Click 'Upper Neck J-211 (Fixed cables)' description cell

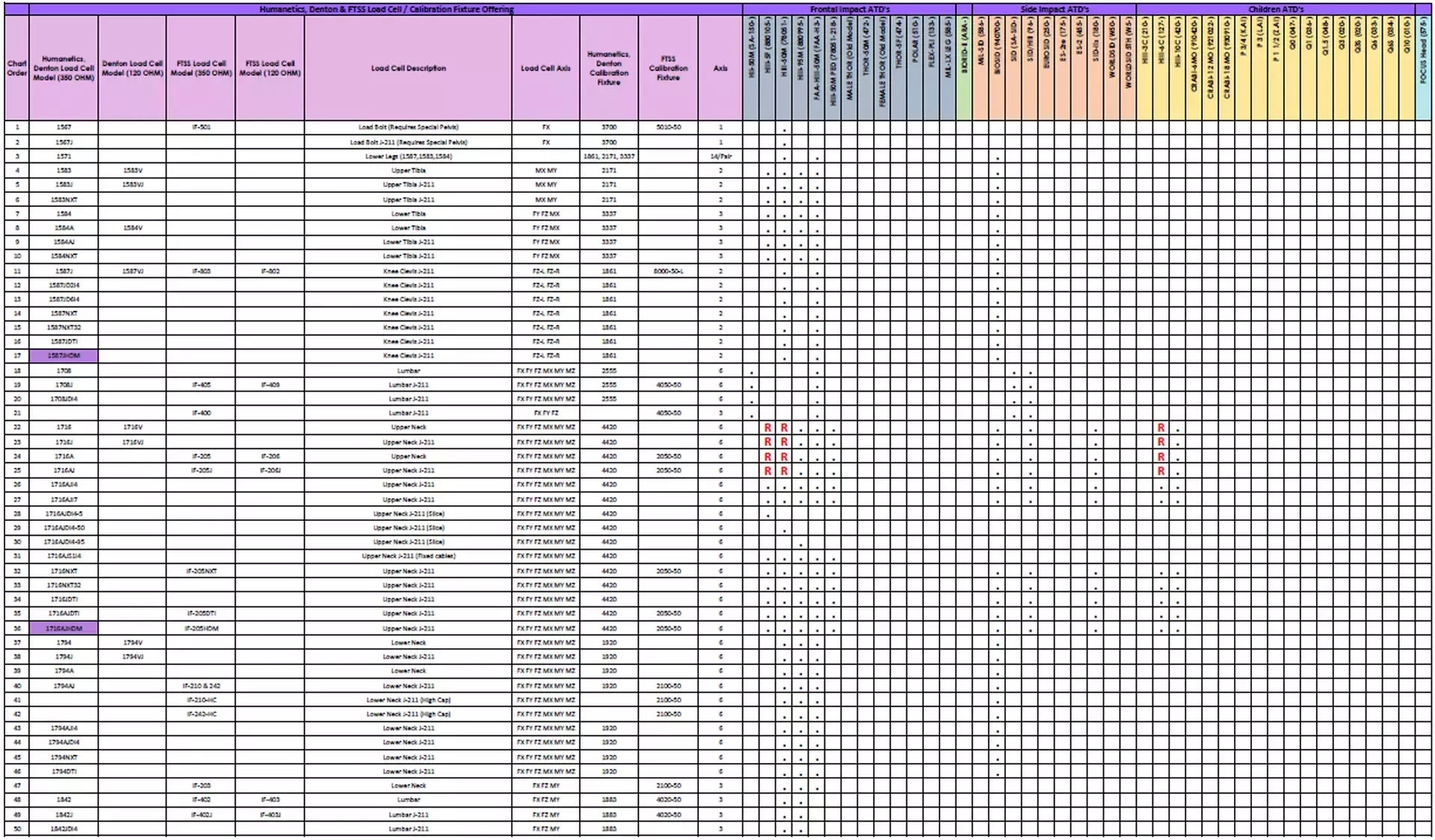tap(408, 556)
